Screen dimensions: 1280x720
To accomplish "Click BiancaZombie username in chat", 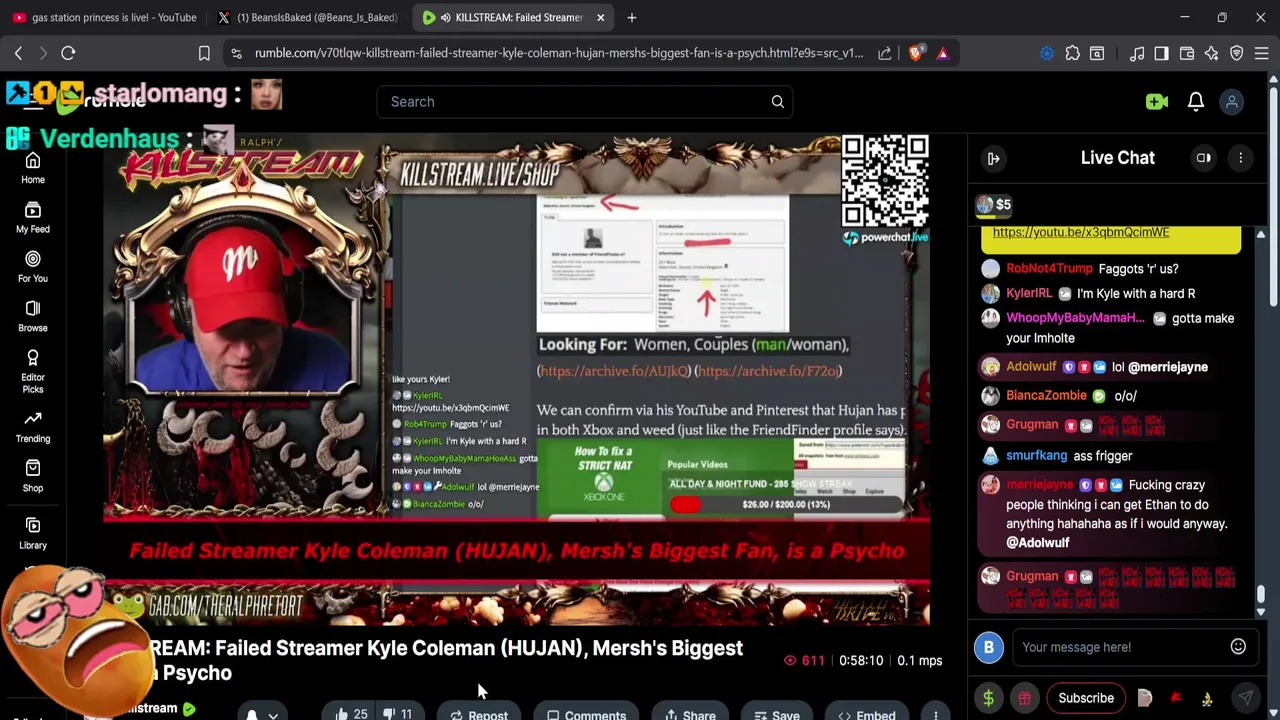I will pyautogui.click(x=1046, y=396).
